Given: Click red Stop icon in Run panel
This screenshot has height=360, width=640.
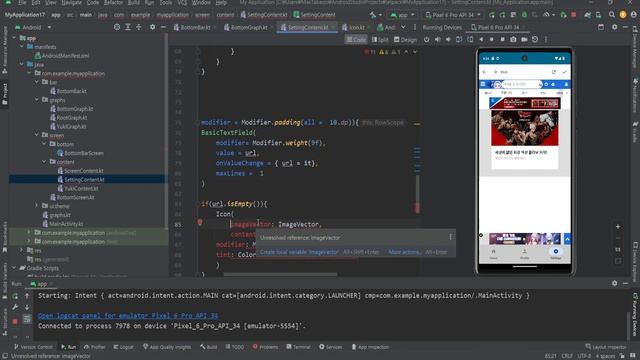Looking at the screenshot, I should pyautogui.click(x=15, y=322).
